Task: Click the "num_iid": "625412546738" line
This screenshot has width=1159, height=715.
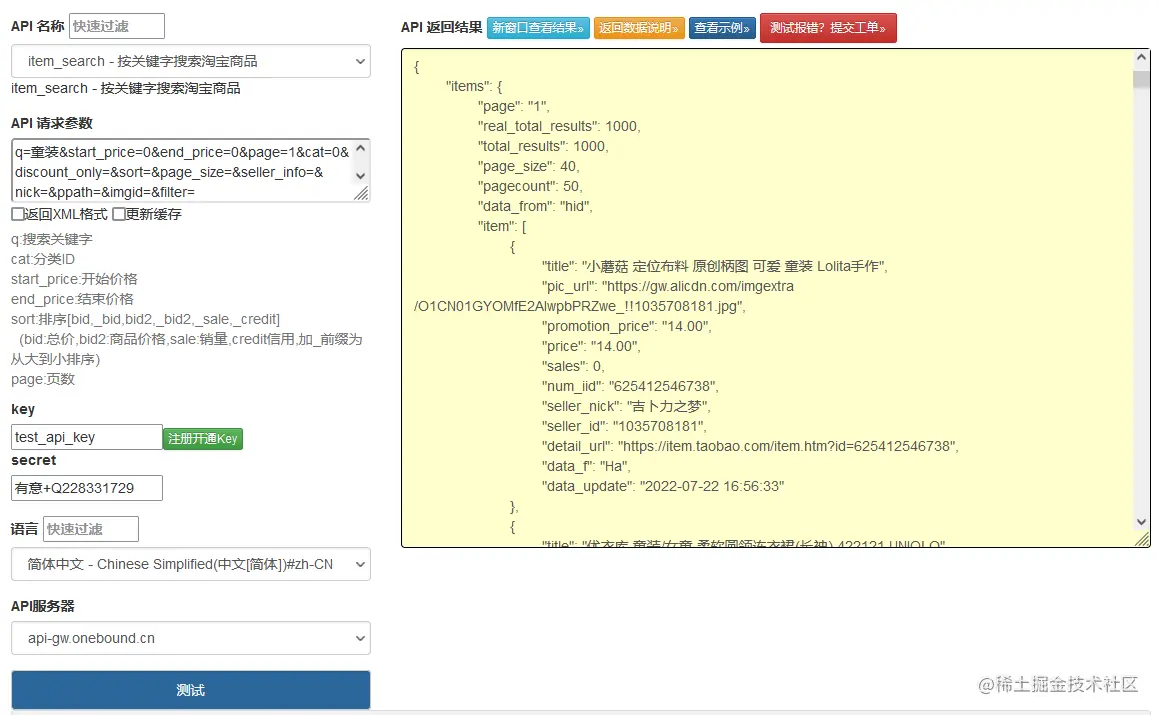Action: 630,386
